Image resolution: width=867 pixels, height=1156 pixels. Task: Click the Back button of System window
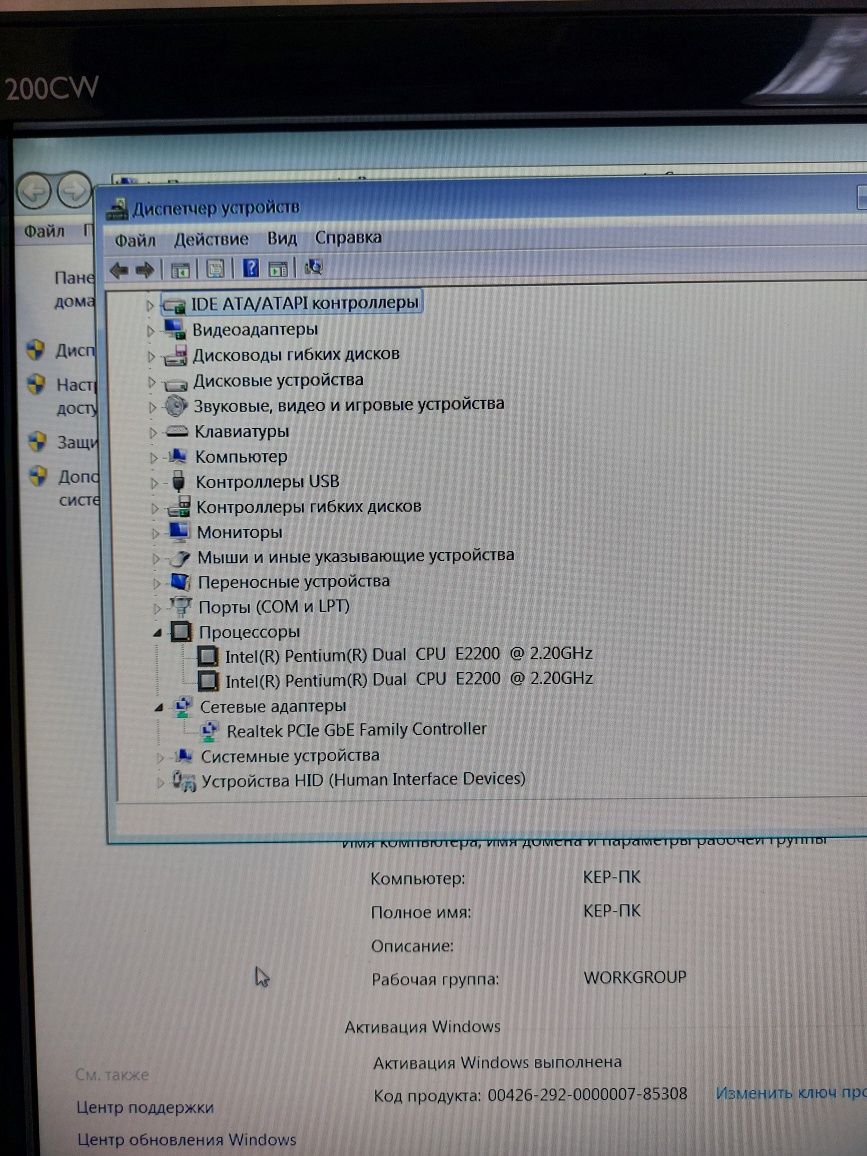(x=35, y=192)
